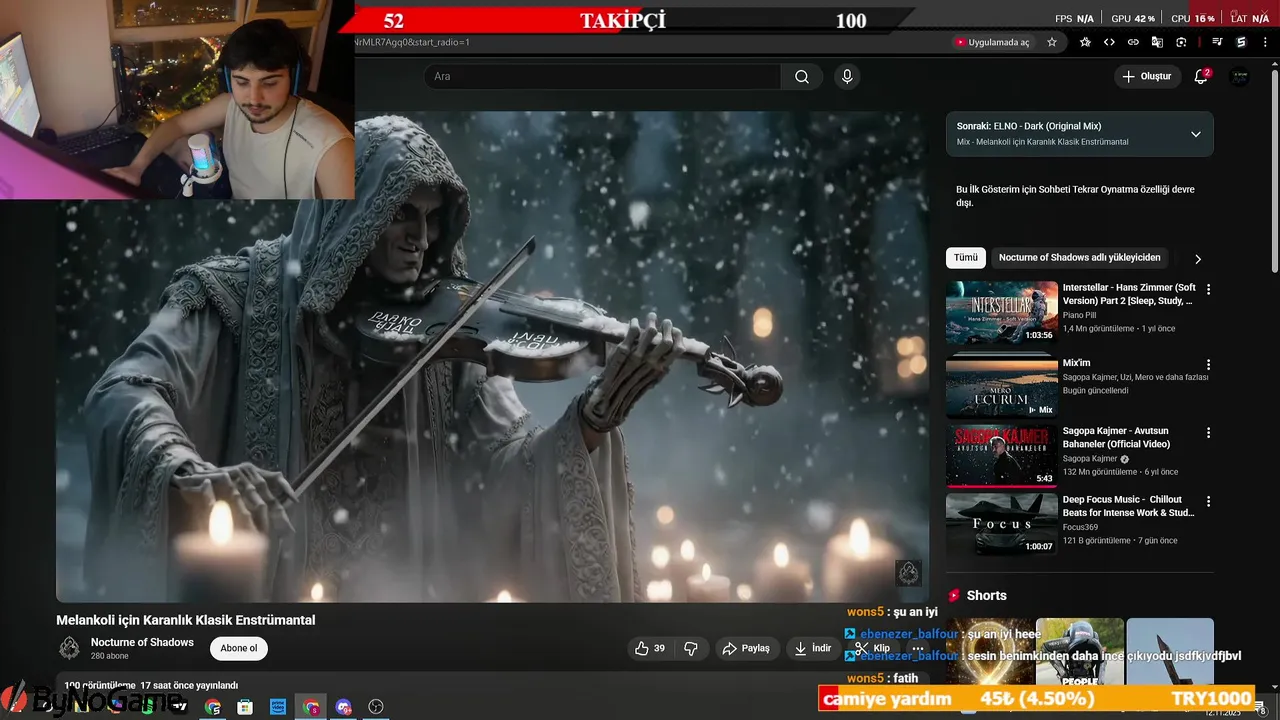Open Microsoft Store from the taskbar
Image resolution: width=1280 pixels, height=720 pixels.
pyautogui.click(x=245, y=707)
